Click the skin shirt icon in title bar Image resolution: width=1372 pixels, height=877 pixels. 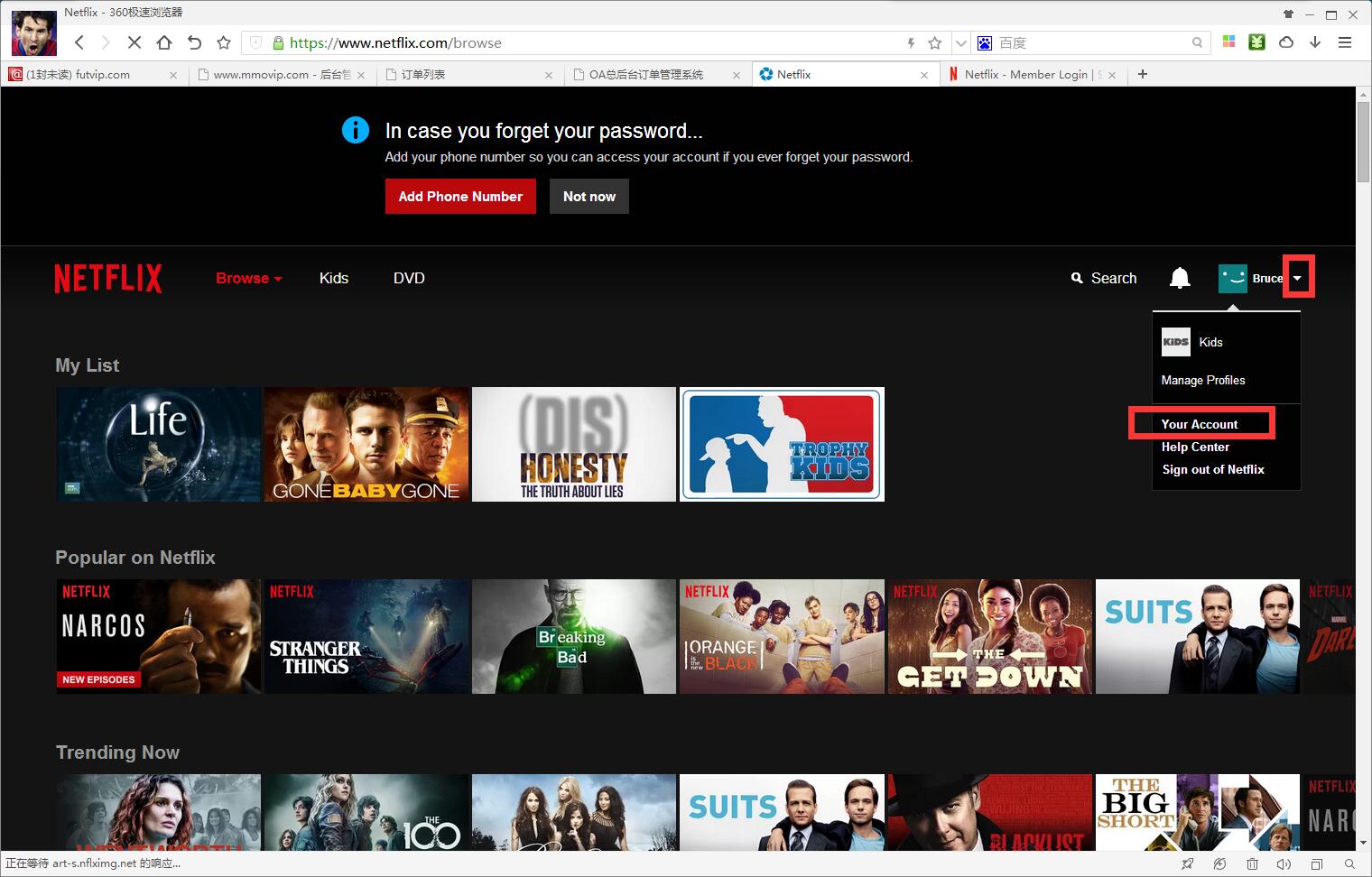click(1288, 14)
